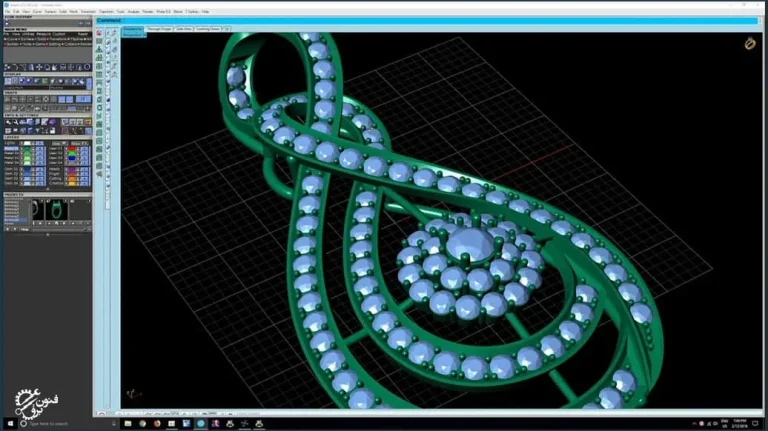Click inside the Command input bar
The width and height of the screenshot is (768, 431).
(x=426, y=21)
